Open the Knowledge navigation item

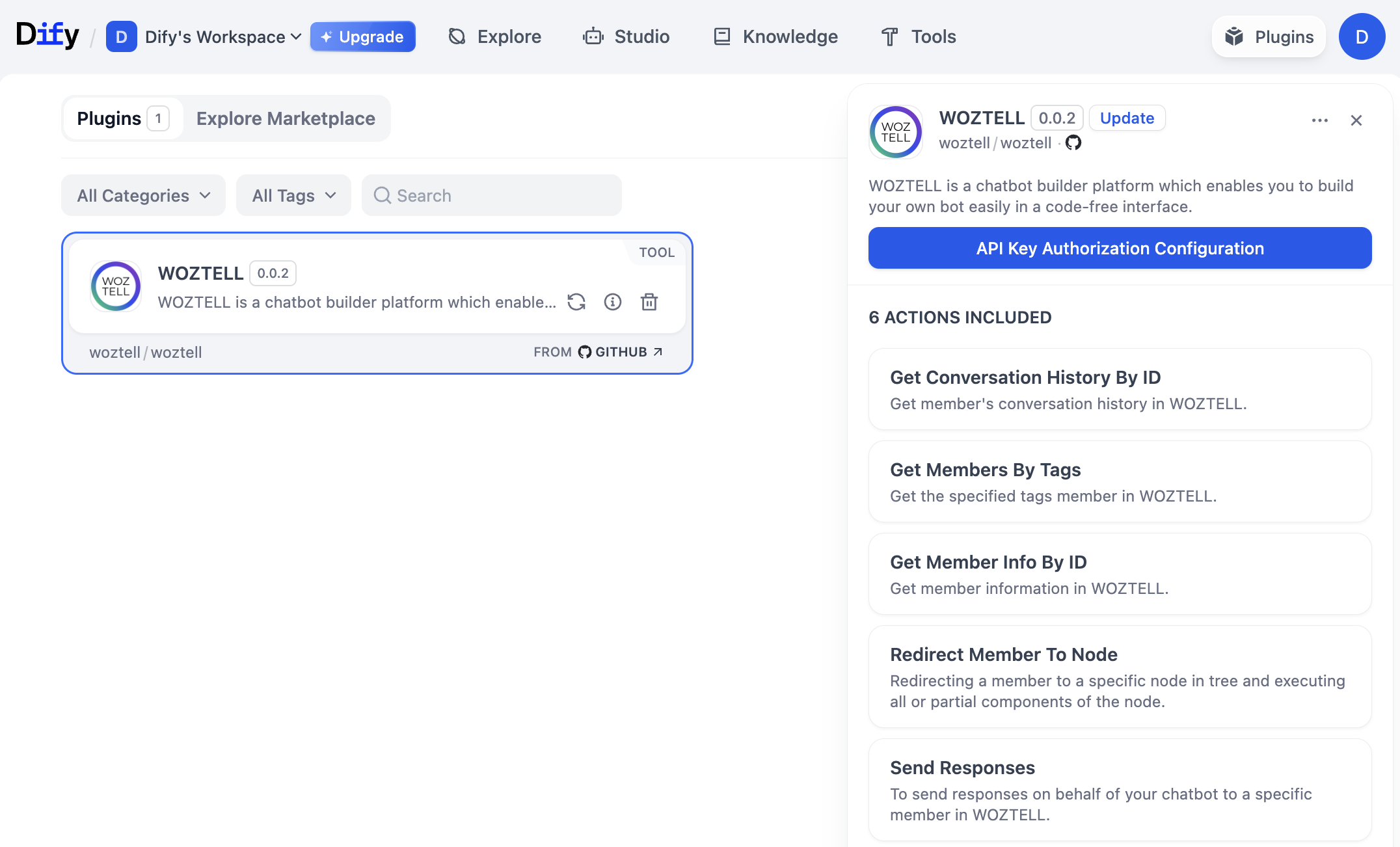coord(775,36)
